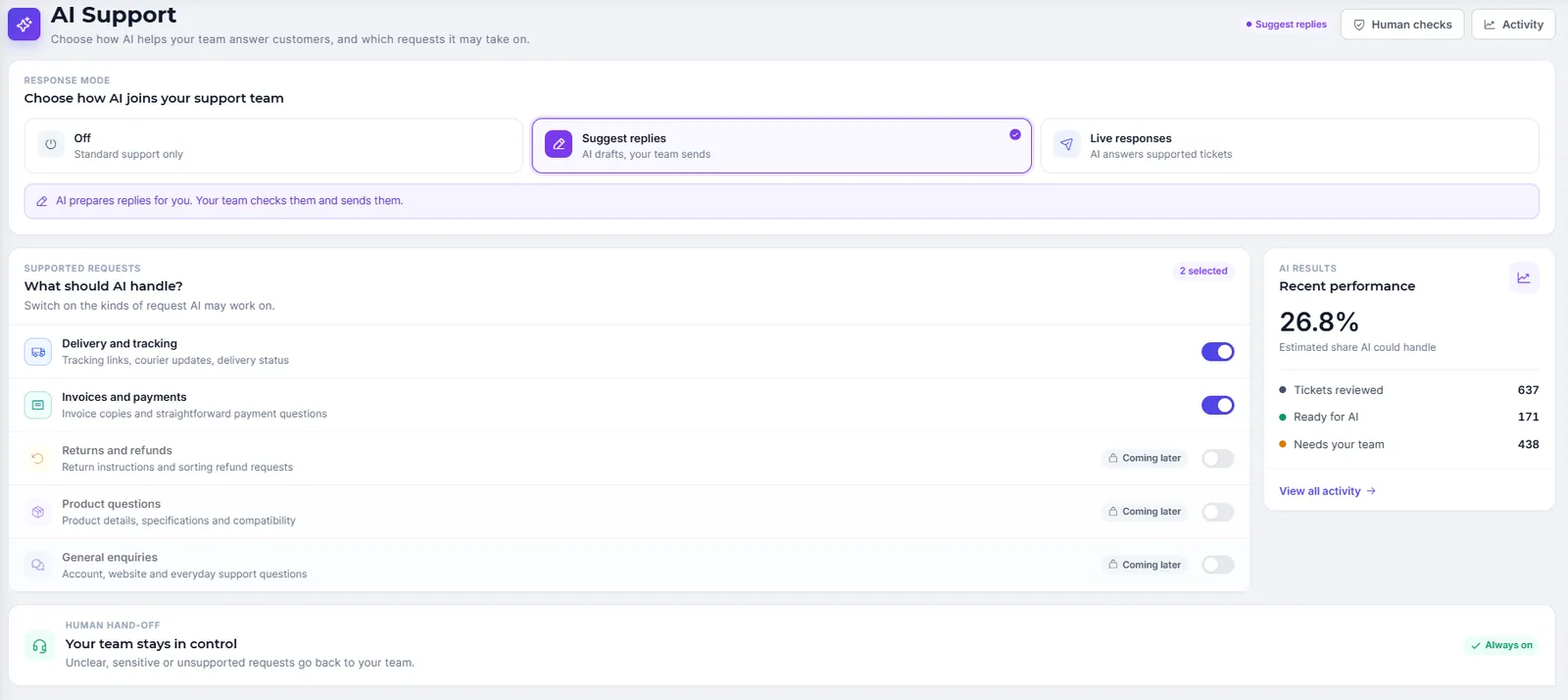Click the 171 ready for AI value
1568x700 pixels.
click(1528, 417)
